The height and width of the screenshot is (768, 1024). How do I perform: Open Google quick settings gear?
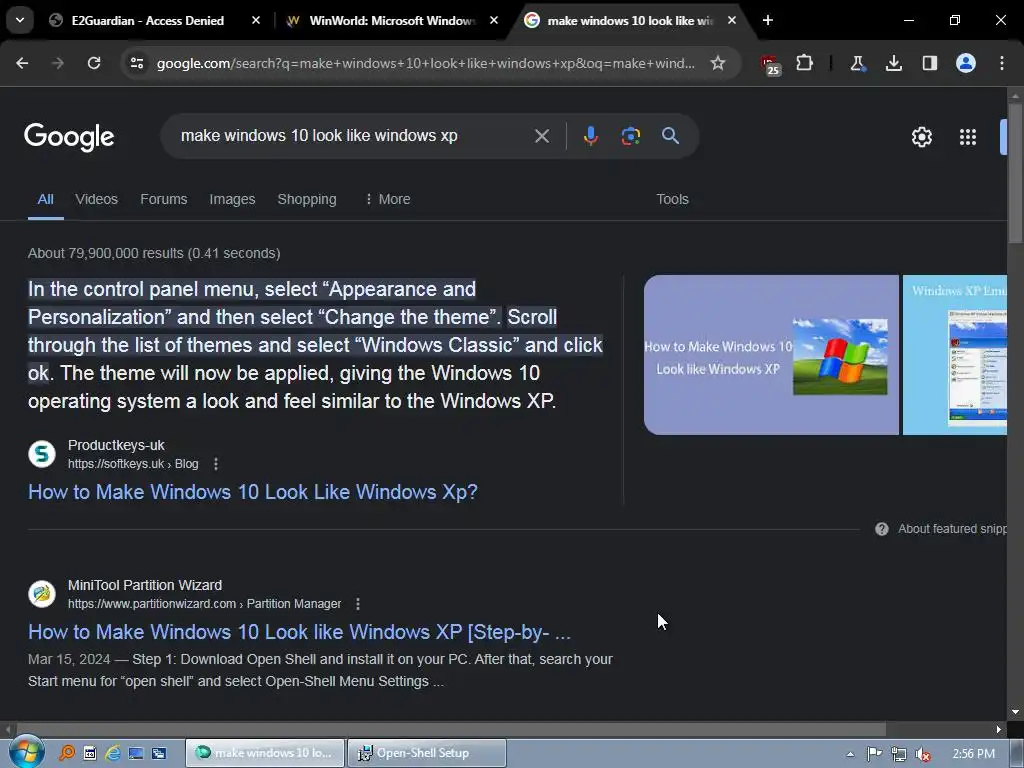[921, 137]
